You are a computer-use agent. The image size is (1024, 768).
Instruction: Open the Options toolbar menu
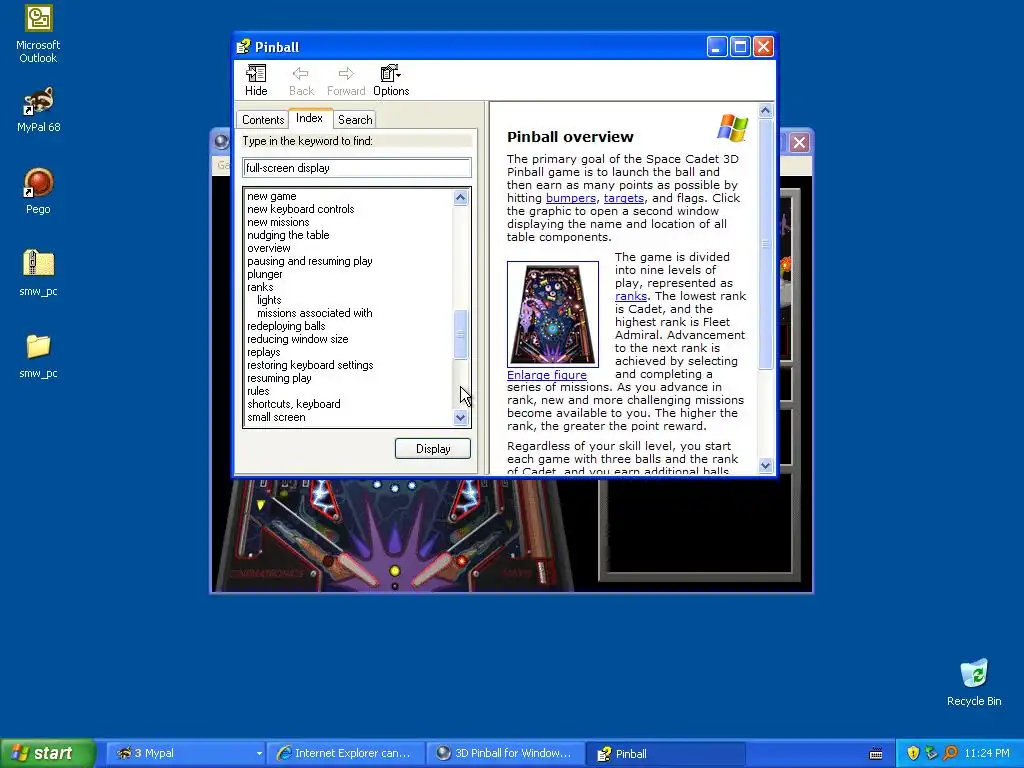(391, 81)
